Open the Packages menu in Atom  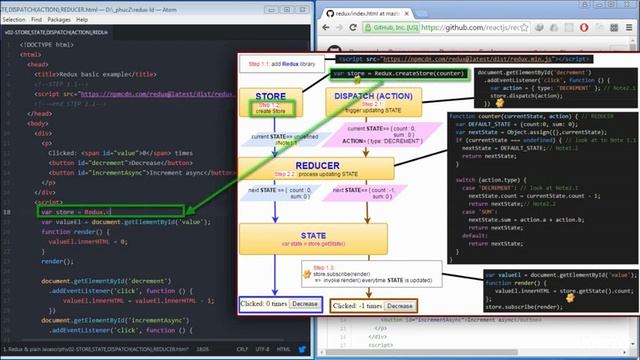point(59,20)
